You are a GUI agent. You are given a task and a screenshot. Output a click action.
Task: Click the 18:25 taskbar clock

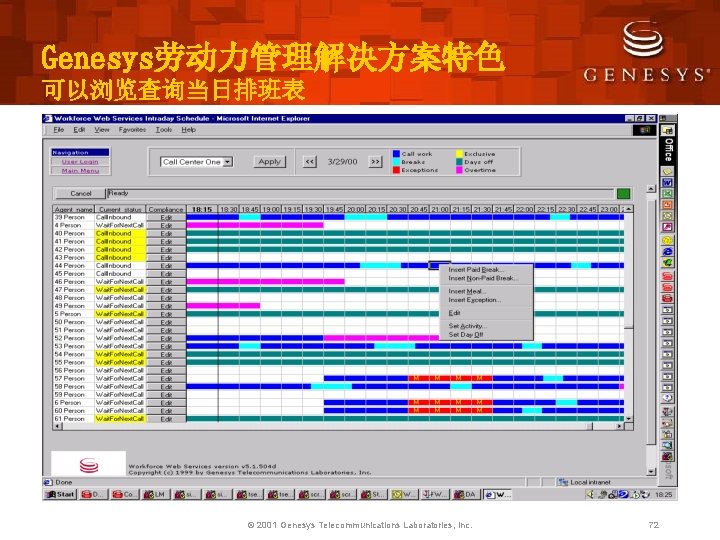664,495
